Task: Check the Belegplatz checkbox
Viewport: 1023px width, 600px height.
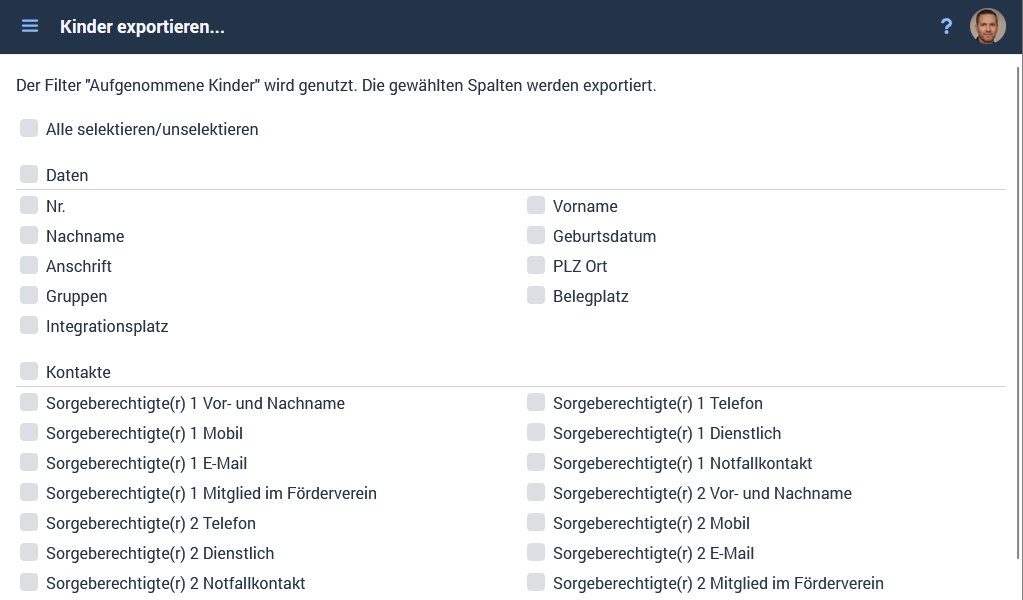Action: pyautogui.click(x=536, y=295)
